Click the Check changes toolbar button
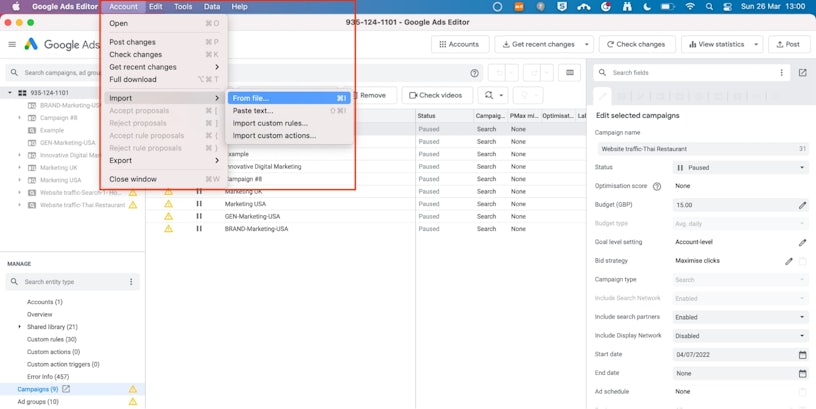The width and height of the screenshot is (816, 409). (635, 44)
